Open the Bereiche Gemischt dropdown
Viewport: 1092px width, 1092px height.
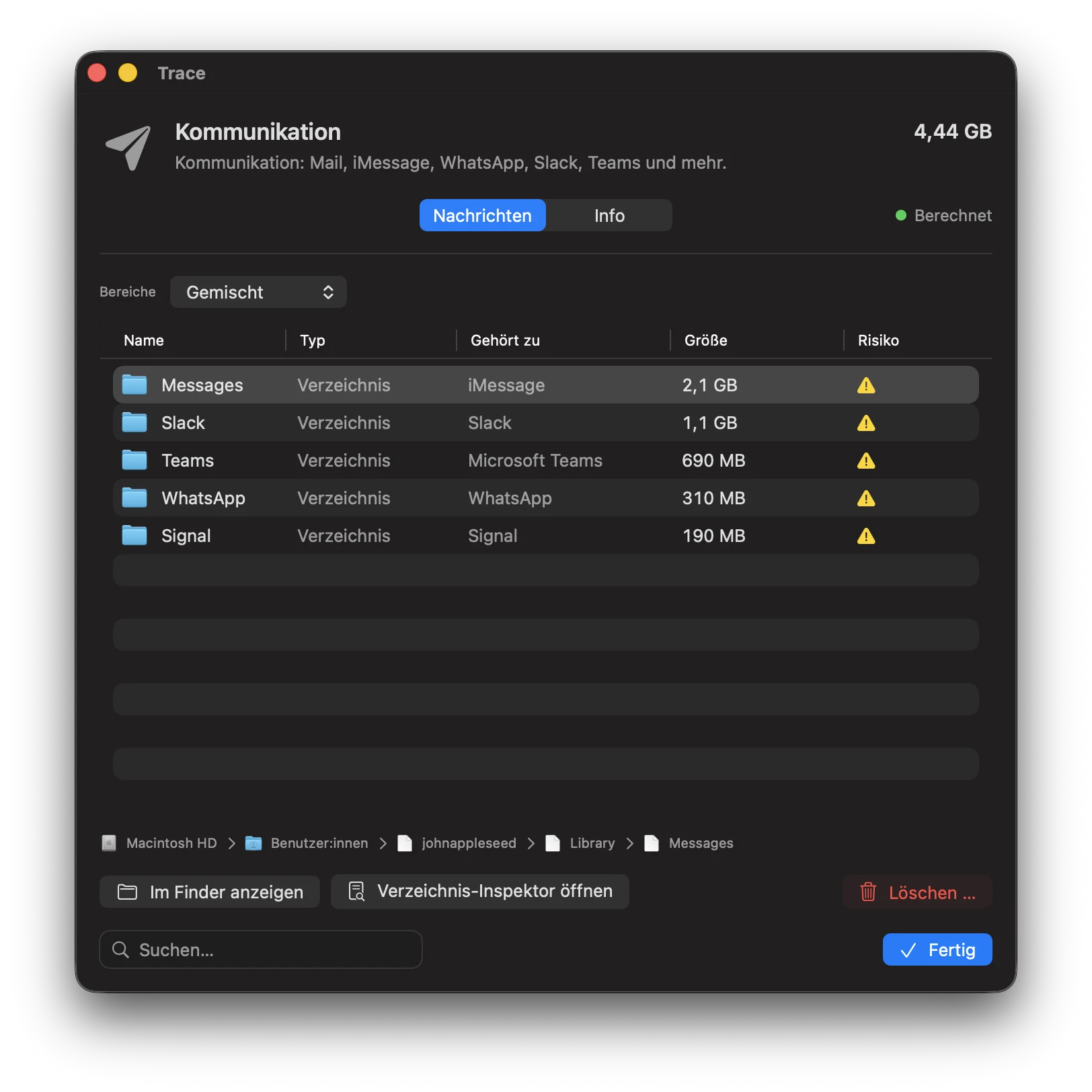[x=258, y=292]
